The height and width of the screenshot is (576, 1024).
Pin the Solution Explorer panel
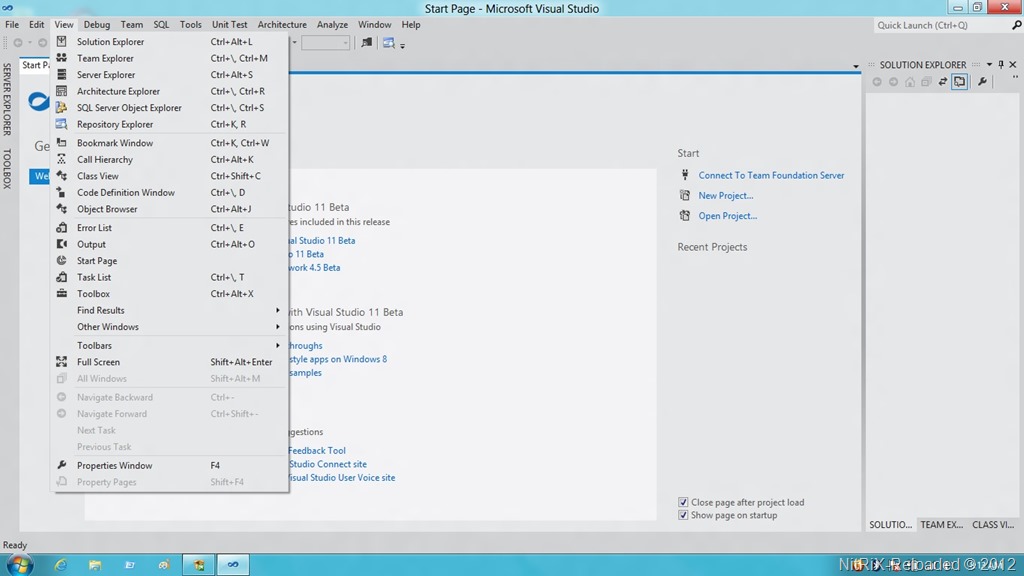(x=1003, y=65)
